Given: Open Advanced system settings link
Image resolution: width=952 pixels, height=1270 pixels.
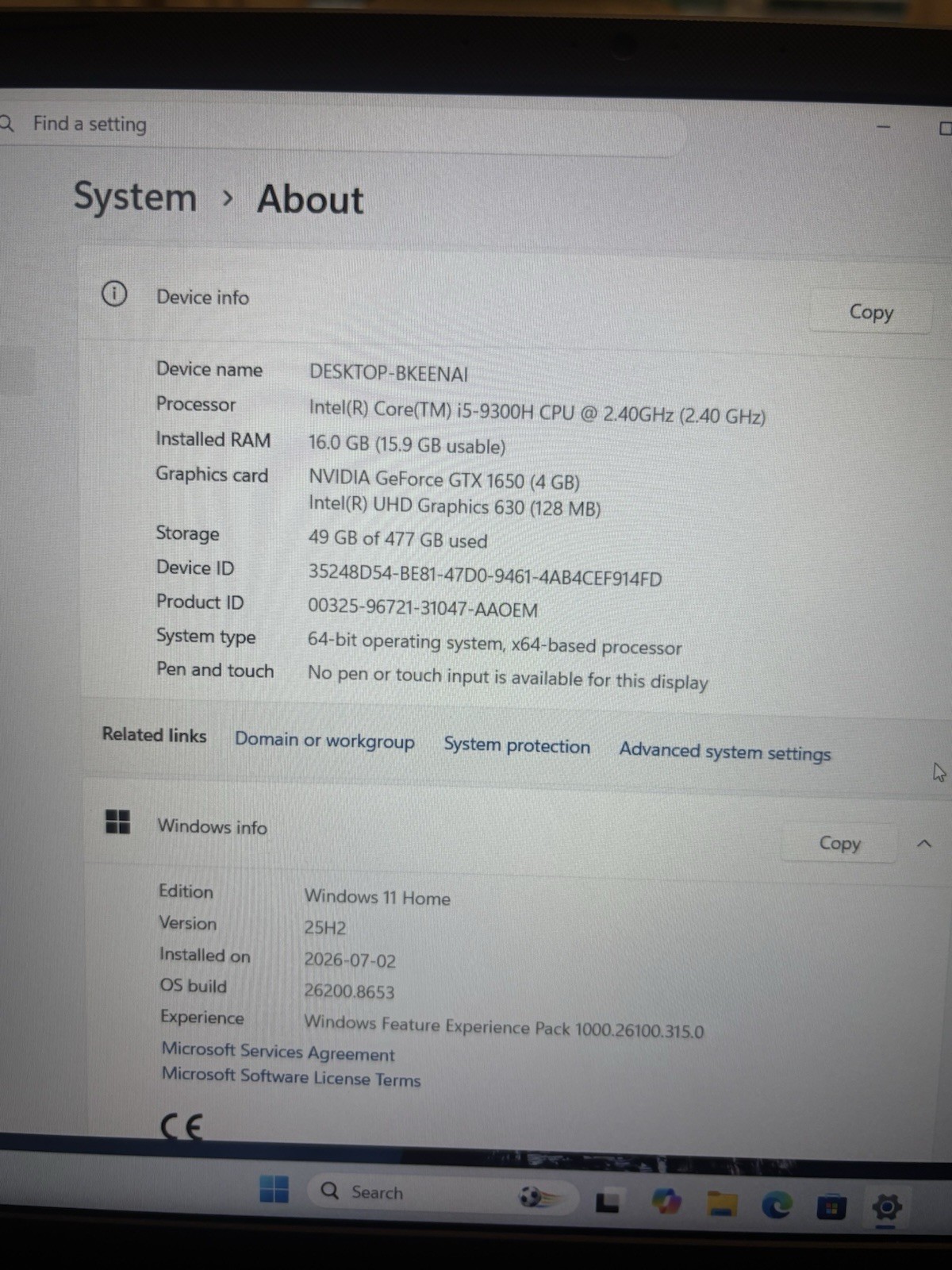Looking at the screenshot, I should click(x=725, y=751).
